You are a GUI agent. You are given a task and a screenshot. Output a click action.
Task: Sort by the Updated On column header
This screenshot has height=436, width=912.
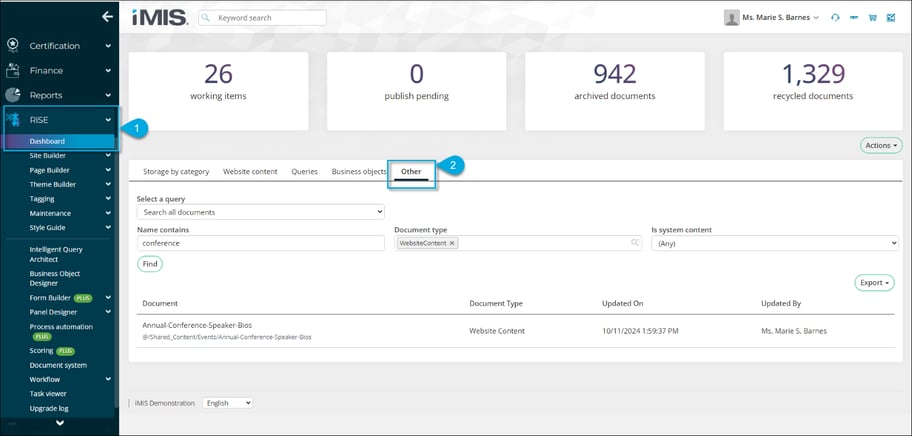coord(622,303)
